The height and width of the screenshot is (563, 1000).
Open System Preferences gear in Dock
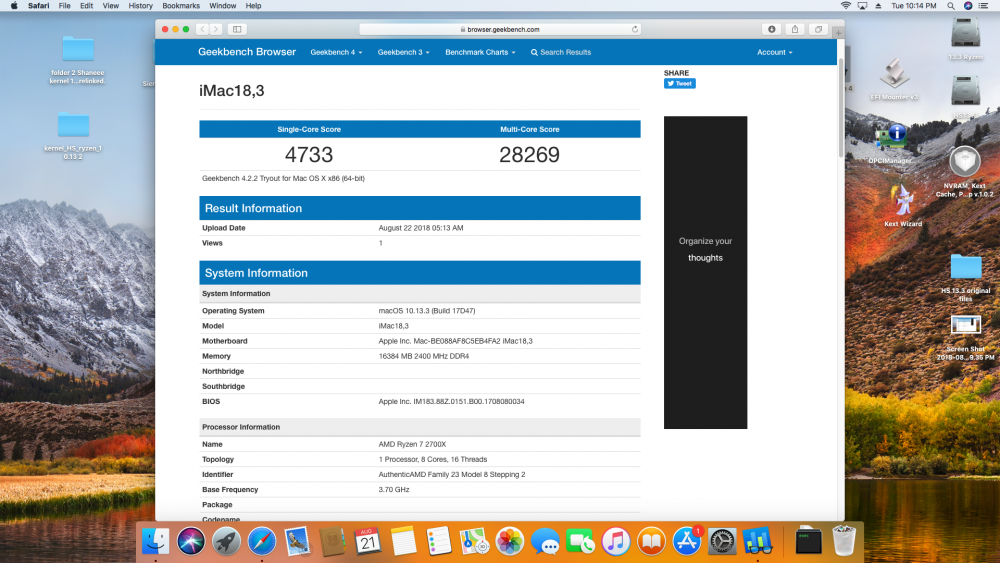[x=722, y=541]
